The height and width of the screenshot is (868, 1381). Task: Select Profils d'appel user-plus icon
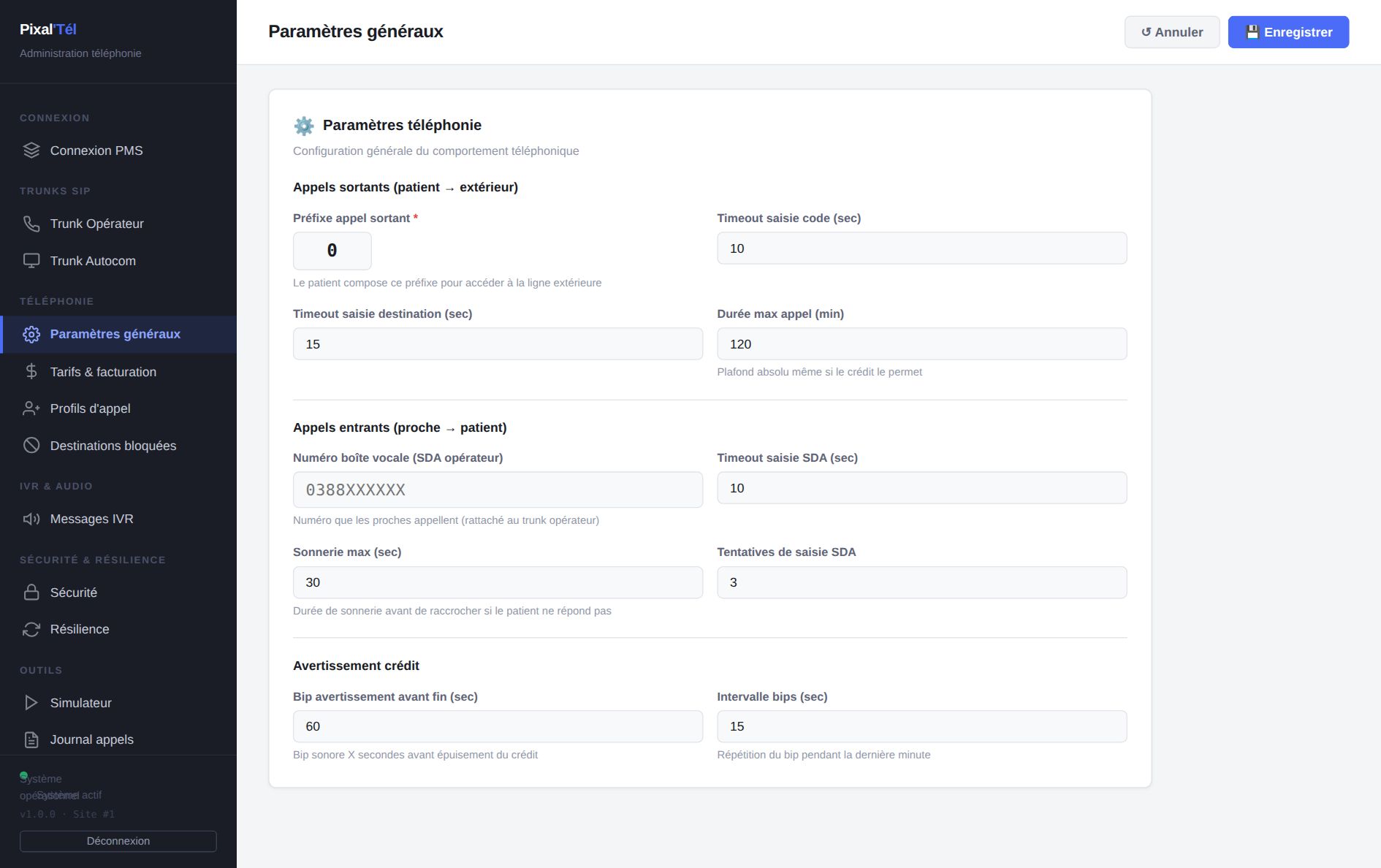[x=31, y=408]
